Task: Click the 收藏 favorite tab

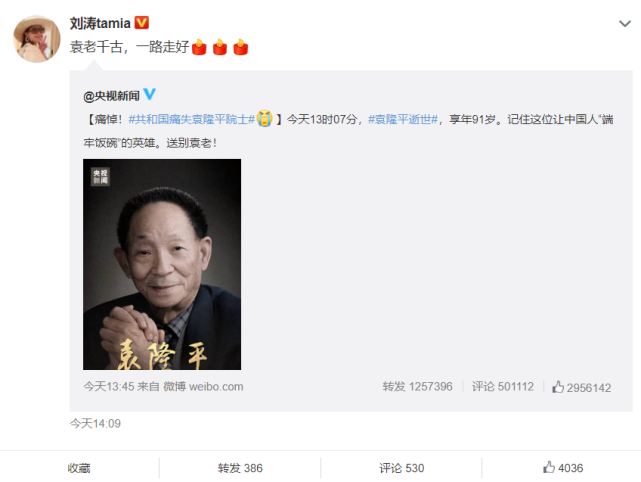Action: point(79,468)
